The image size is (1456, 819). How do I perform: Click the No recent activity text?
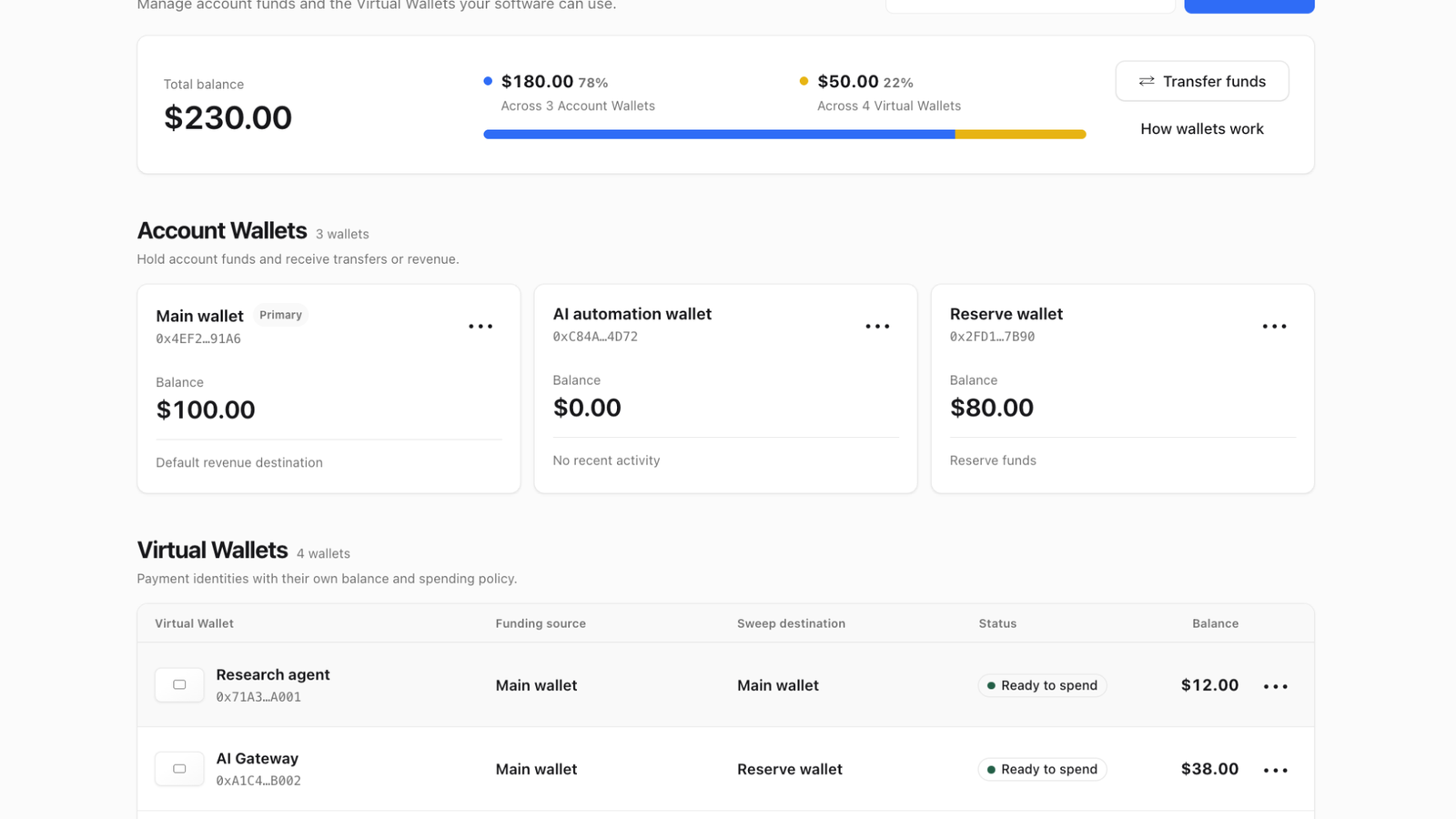coord(606,460)
